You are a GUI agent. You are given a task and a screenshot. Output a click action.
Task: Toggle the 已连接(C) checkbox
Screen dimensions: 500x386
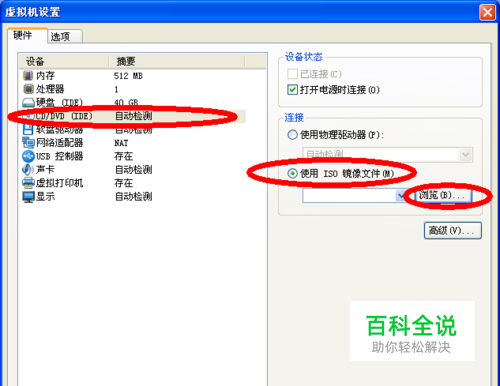(x=292, y=74)
